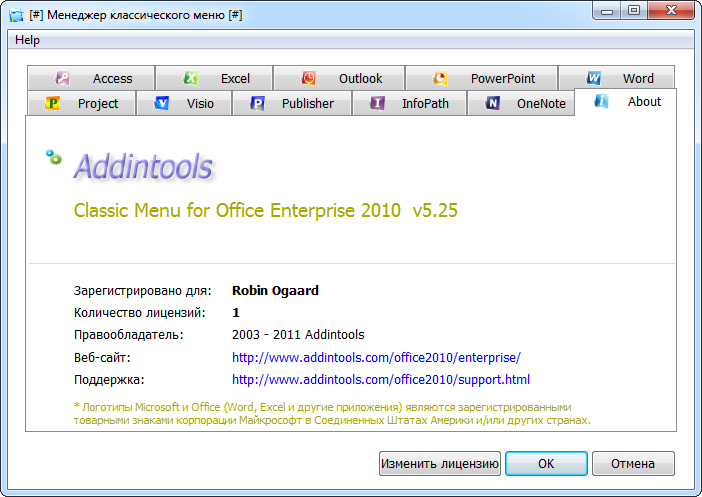Click the Classic Menu for Office Enterprise title

pyautogui.click(x=265, y=210)
